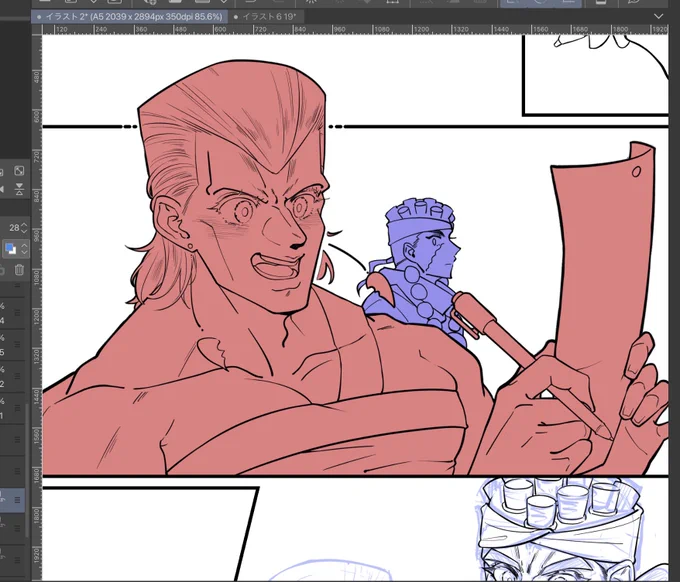Switch to the イラスト 6 19* canvas tab

pos(265,17)
